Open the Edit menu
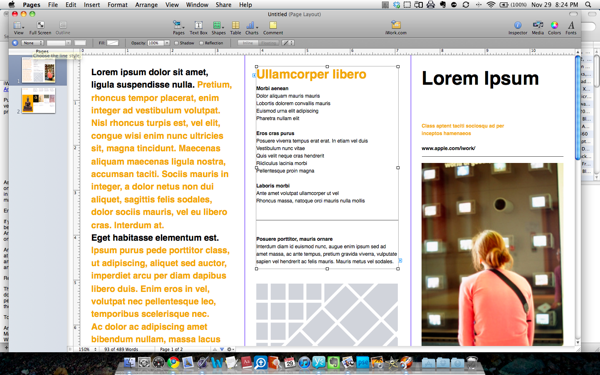 pyautogui.click(x=71, y=5)
